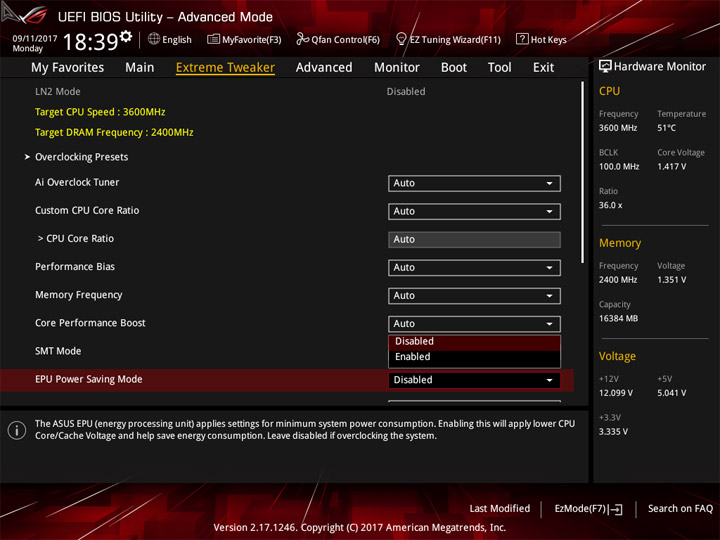This screenshot has height=540, width=720.
Task: Click the EzMode exit arrow icon
Action: point(617,509)
